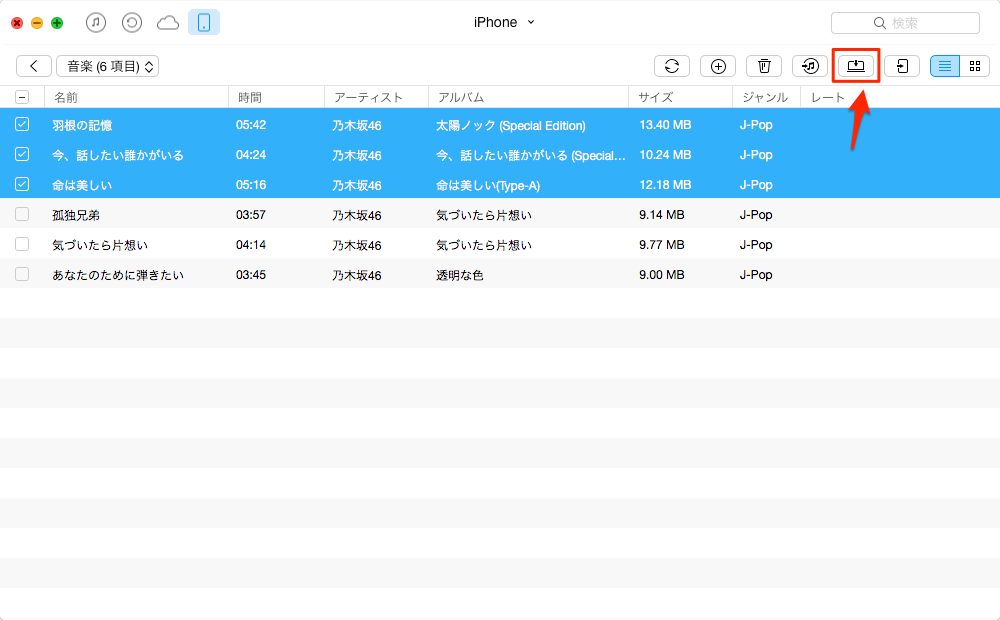Screen dimensions: 1000x620
Task: Click J-Pop genre in 透明な色 row
Action: [756, 275]
